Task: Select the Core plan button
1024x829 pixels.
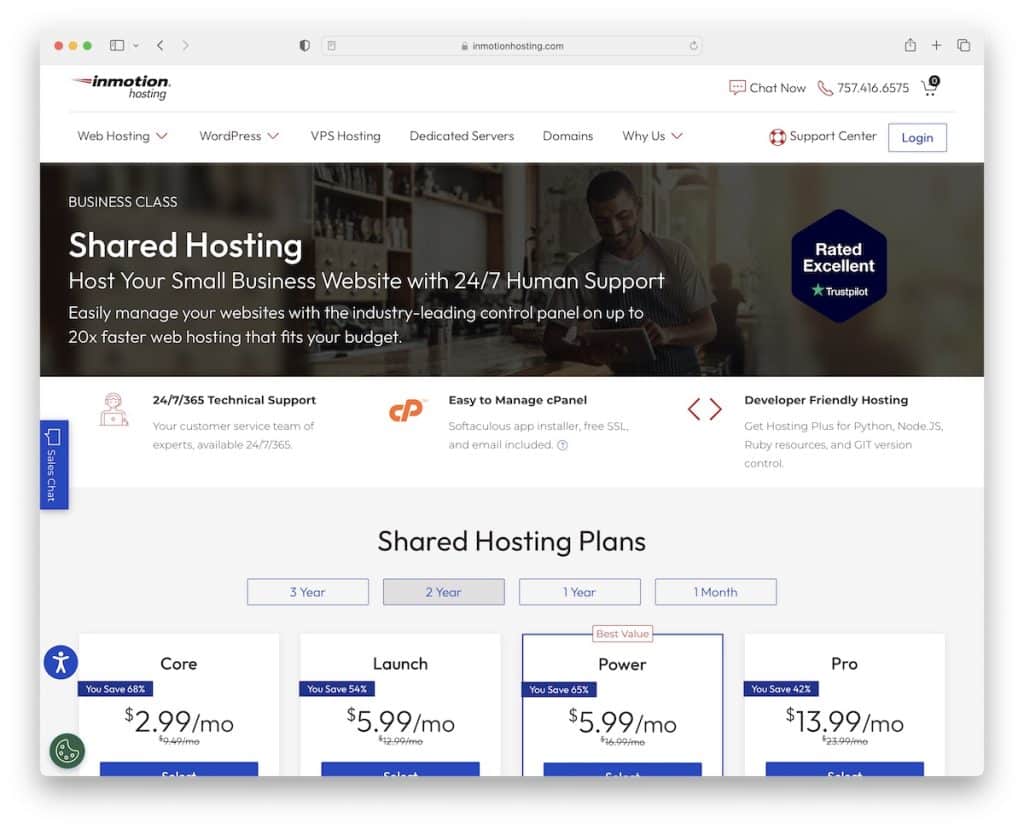Action: pyautogui.click(x=178, y=769)
